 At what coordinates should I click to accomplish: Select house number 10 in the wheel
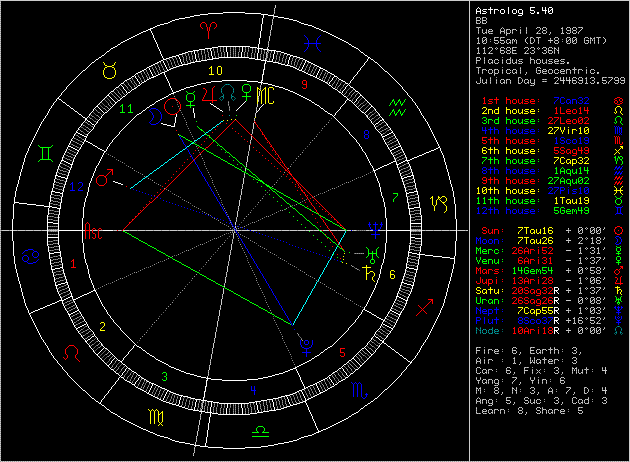(214, 71)
